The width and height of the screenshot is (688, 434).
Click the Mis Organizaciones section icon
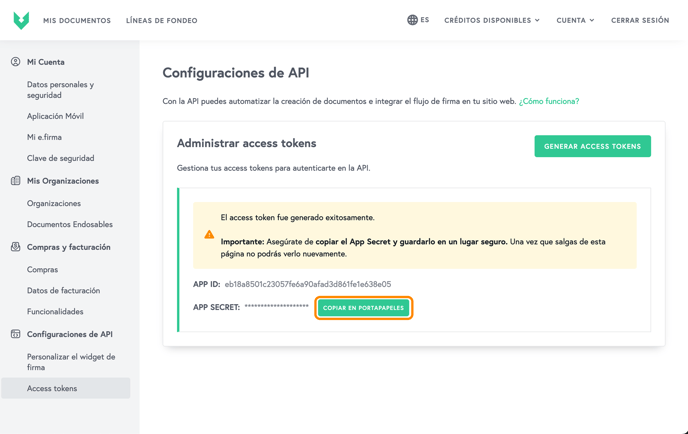(15, 181)
